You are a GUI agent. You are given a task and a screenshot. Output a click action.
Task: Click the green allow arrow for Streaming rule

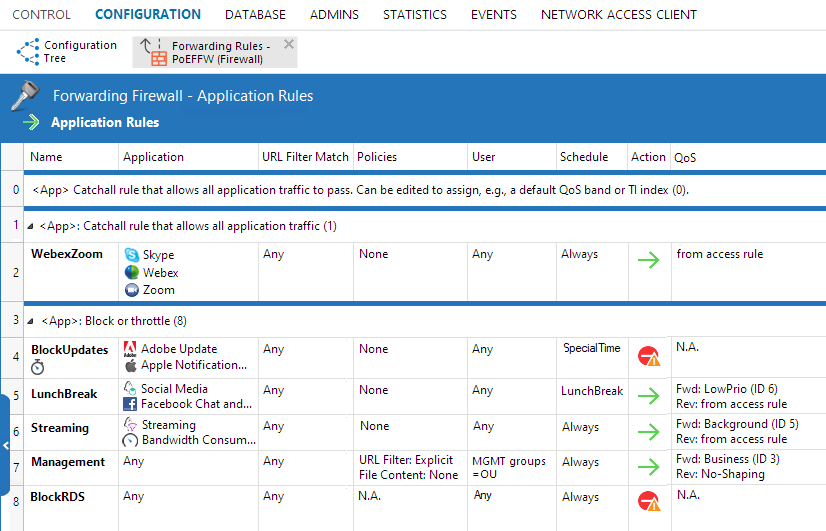649,432
